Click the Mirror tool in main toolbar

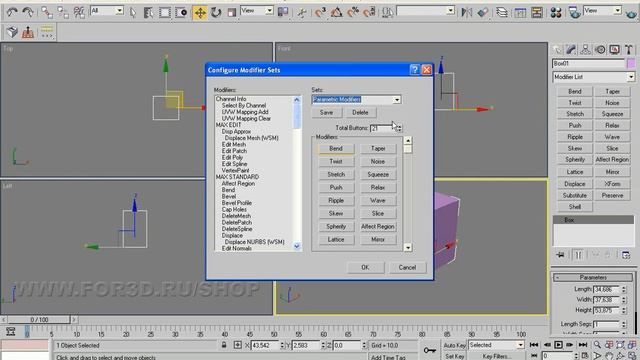pos(467,12)
